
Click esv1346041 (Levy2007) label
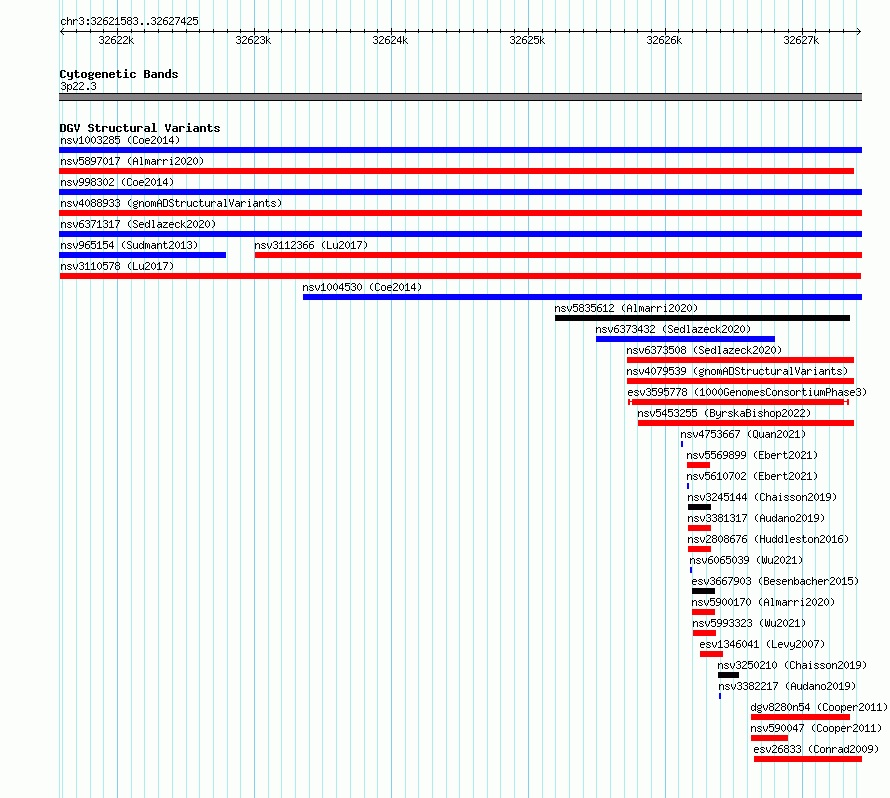tap(762, 644)
